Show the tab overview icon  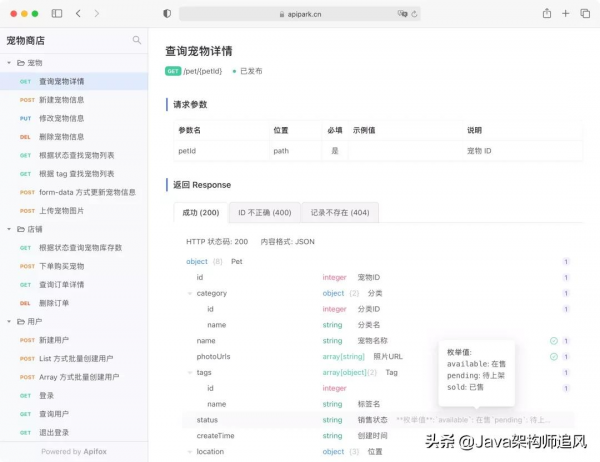(x=585, y=14)
